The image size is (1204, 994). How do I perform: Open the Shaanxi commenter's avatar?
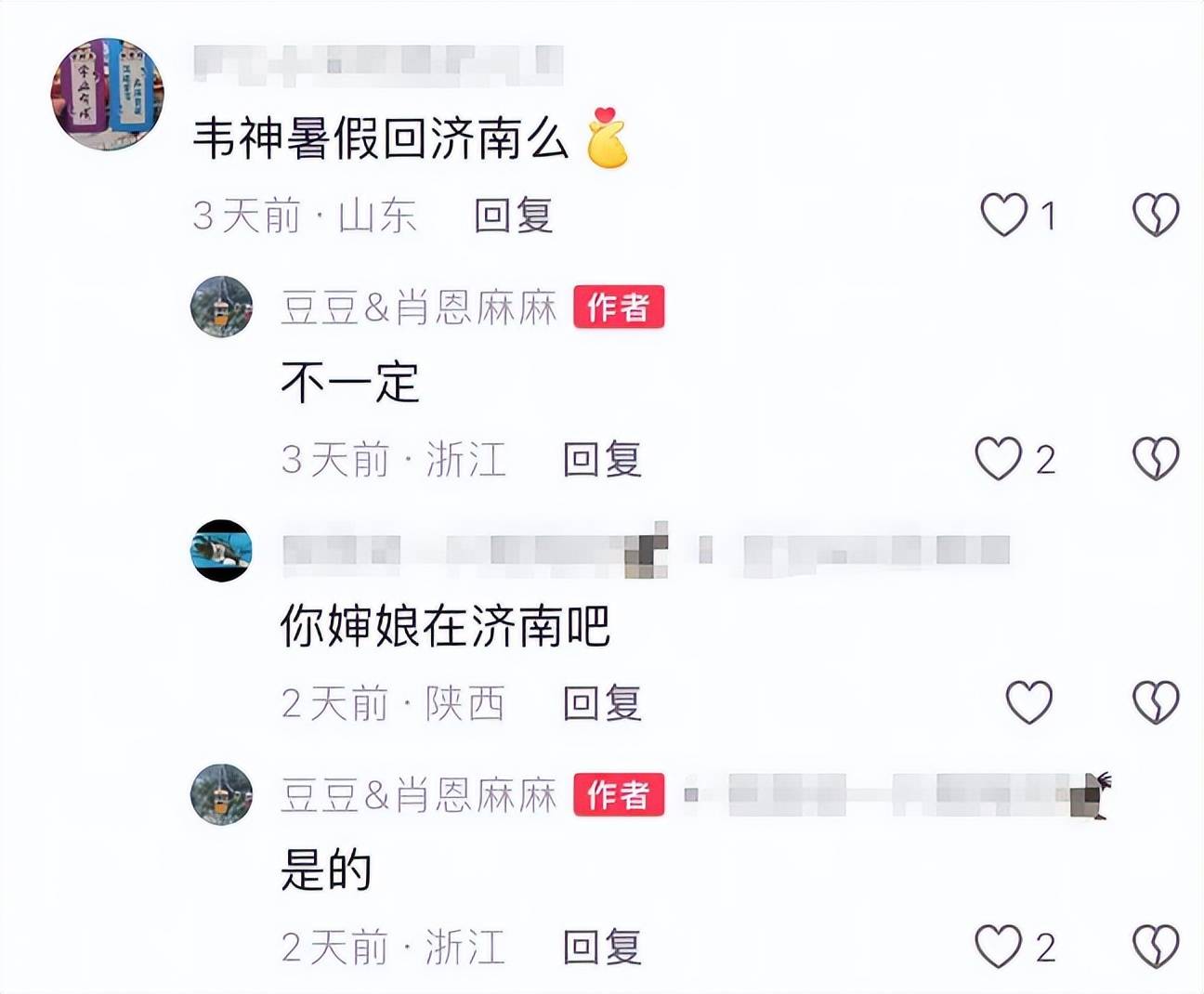click(x=221, y=551)
